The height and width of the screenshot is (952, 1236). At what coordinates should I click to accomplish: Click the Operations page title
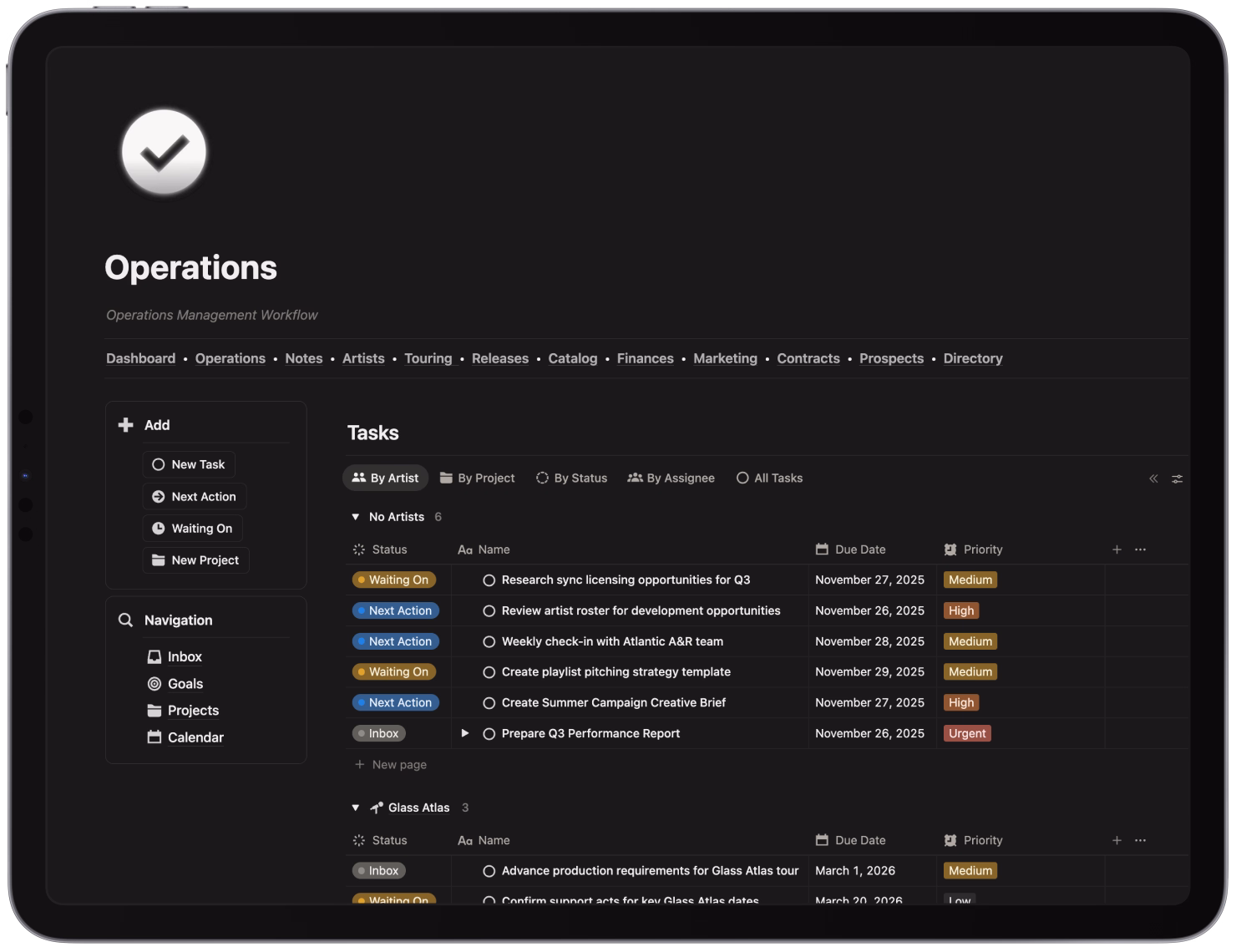(x=190, y=267)
